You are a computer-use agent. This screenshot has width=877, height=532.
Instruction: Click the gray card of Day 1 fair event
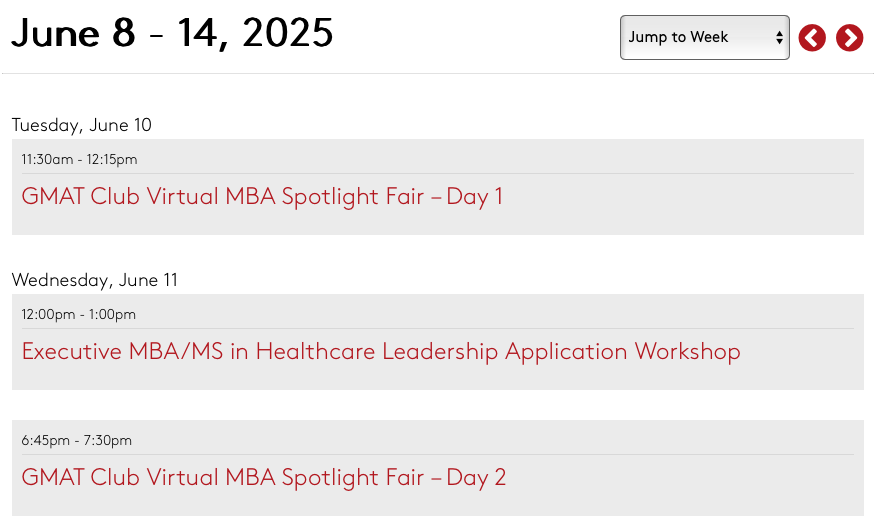point(438,187)
